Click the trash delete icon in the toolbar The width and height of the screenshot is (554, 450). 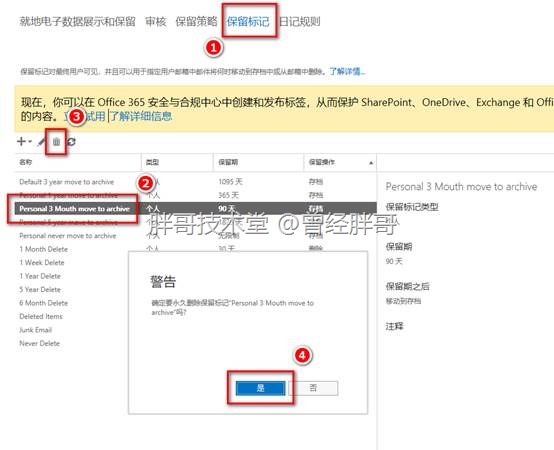click(x=56, y=142)
